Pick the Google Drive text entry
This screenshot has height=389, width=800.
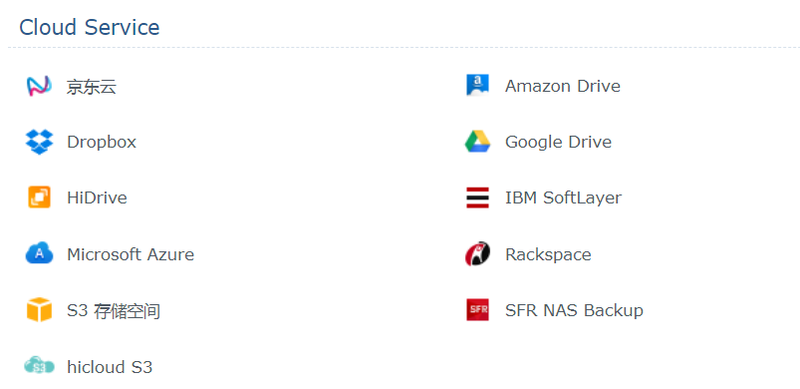[x=558, y=142]
